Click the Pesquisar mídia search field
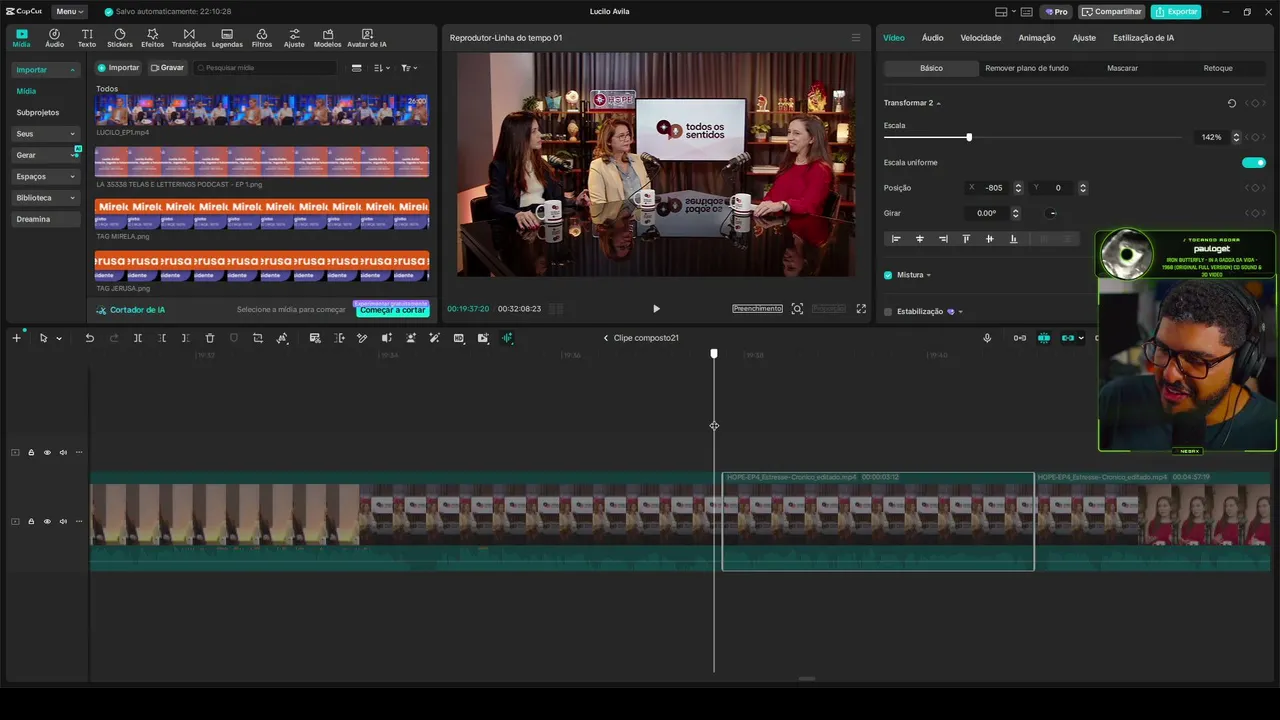This screenshot has width=1280, height=720. [x=265, y=68]
